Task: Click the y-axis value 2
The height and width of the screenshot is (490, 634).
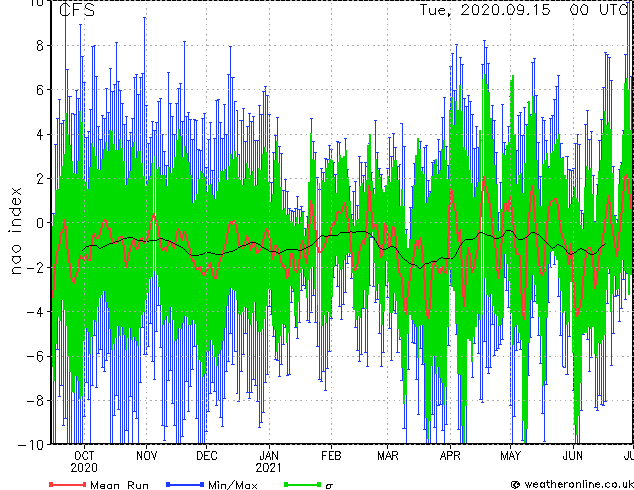Action: coord(40,179)
